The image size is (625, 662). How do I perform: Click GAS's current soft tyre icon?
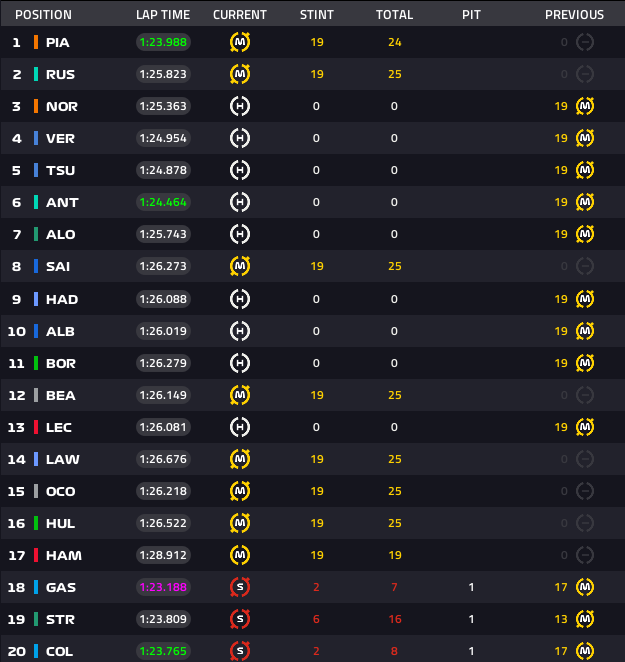240,587
